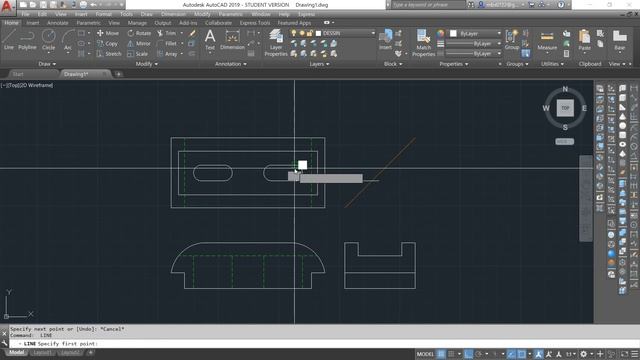Expand the Annotation panel

click(231, 64)
